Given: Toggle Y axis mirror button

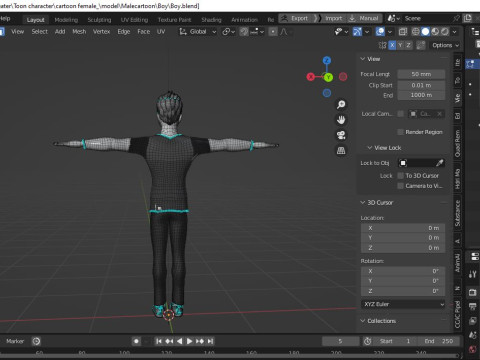Looking at the screenshot, I should 400,45.
